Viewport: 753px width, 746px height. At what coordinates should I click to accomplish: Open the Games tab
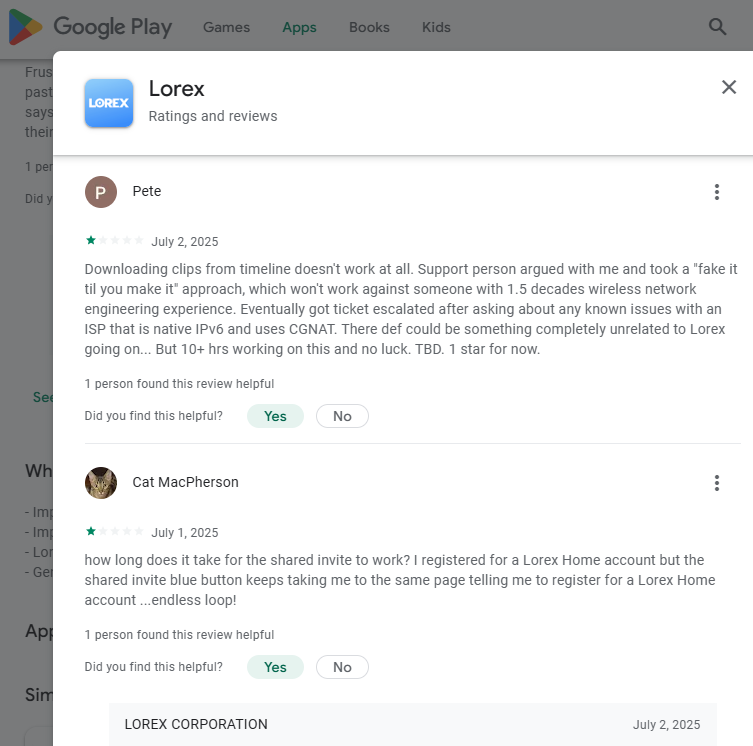226,27
